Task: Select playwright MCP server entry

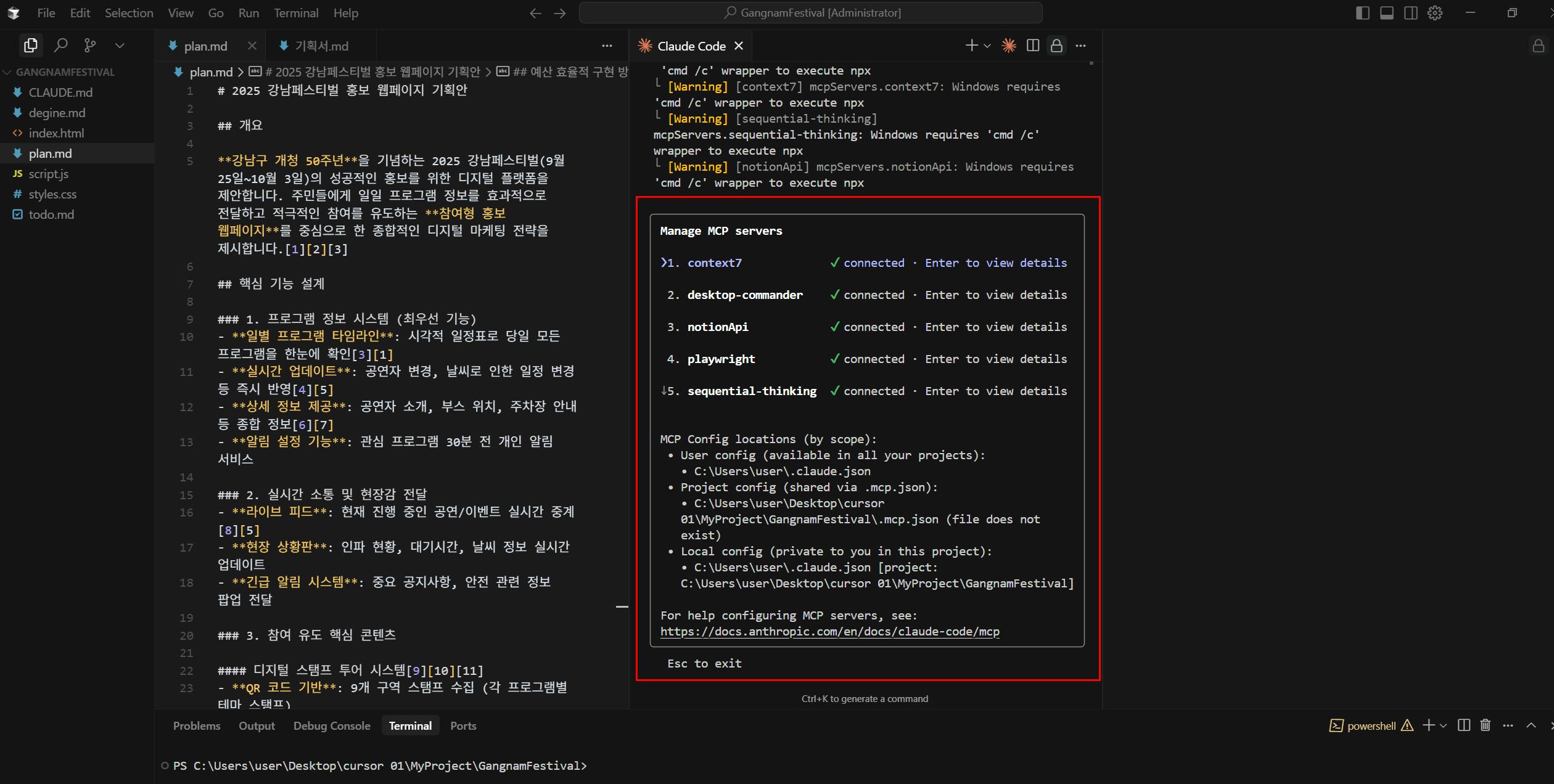Action: [863, 359]
